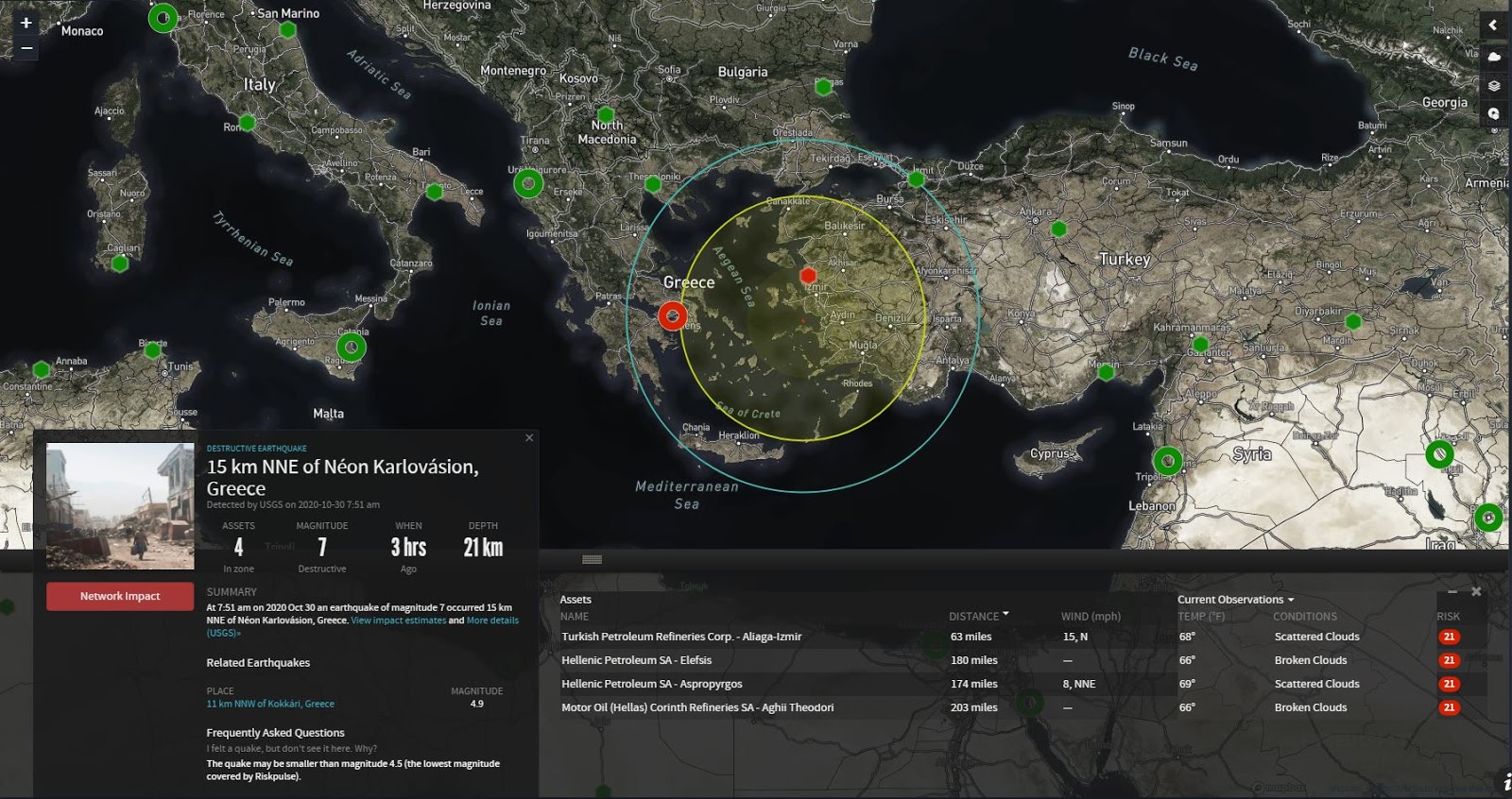Open the map layers stack icon

pos(1494,86)
